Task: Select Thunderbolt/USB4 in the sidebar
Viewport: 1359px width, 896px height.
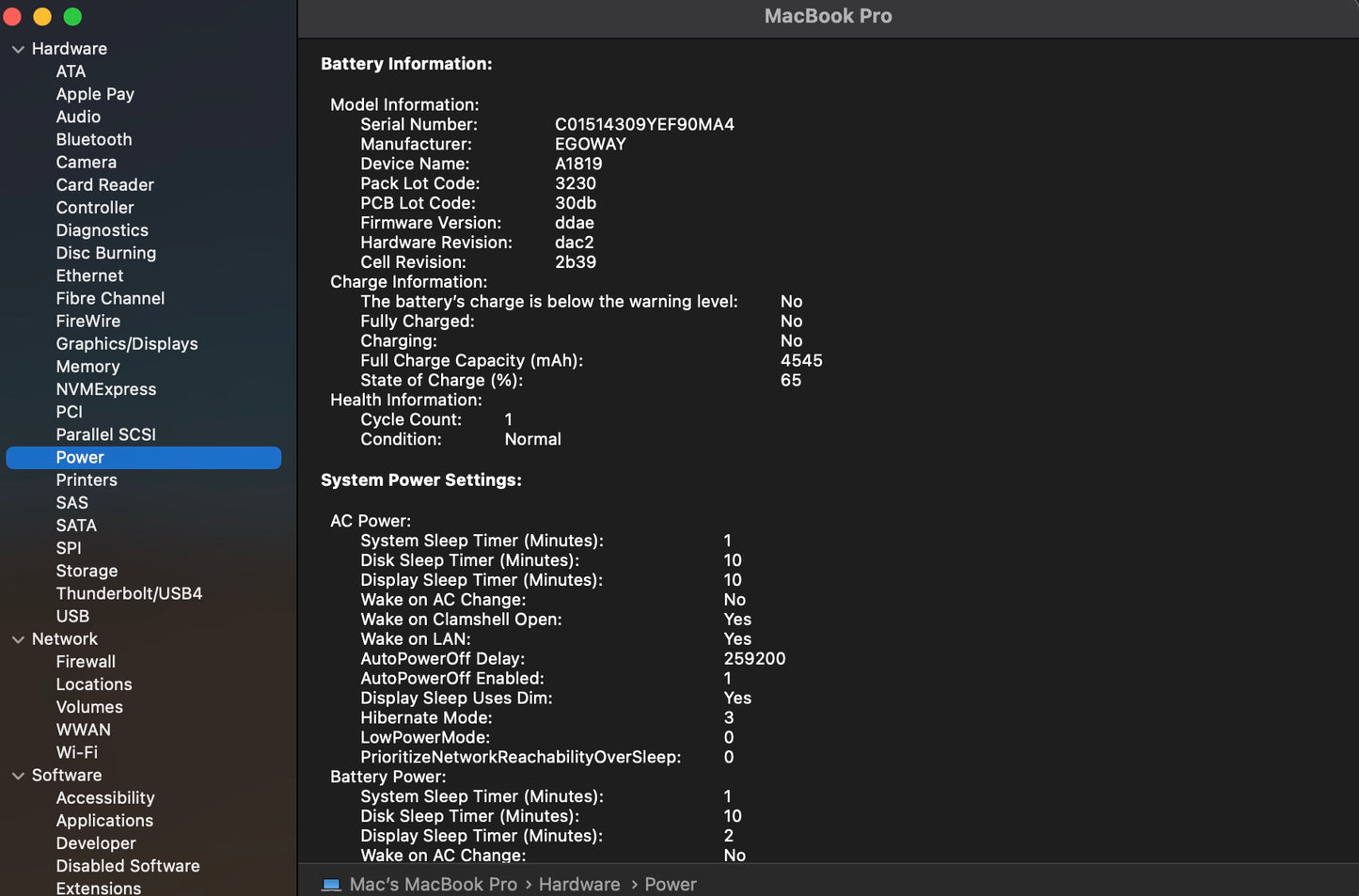Action: (129, 593)
